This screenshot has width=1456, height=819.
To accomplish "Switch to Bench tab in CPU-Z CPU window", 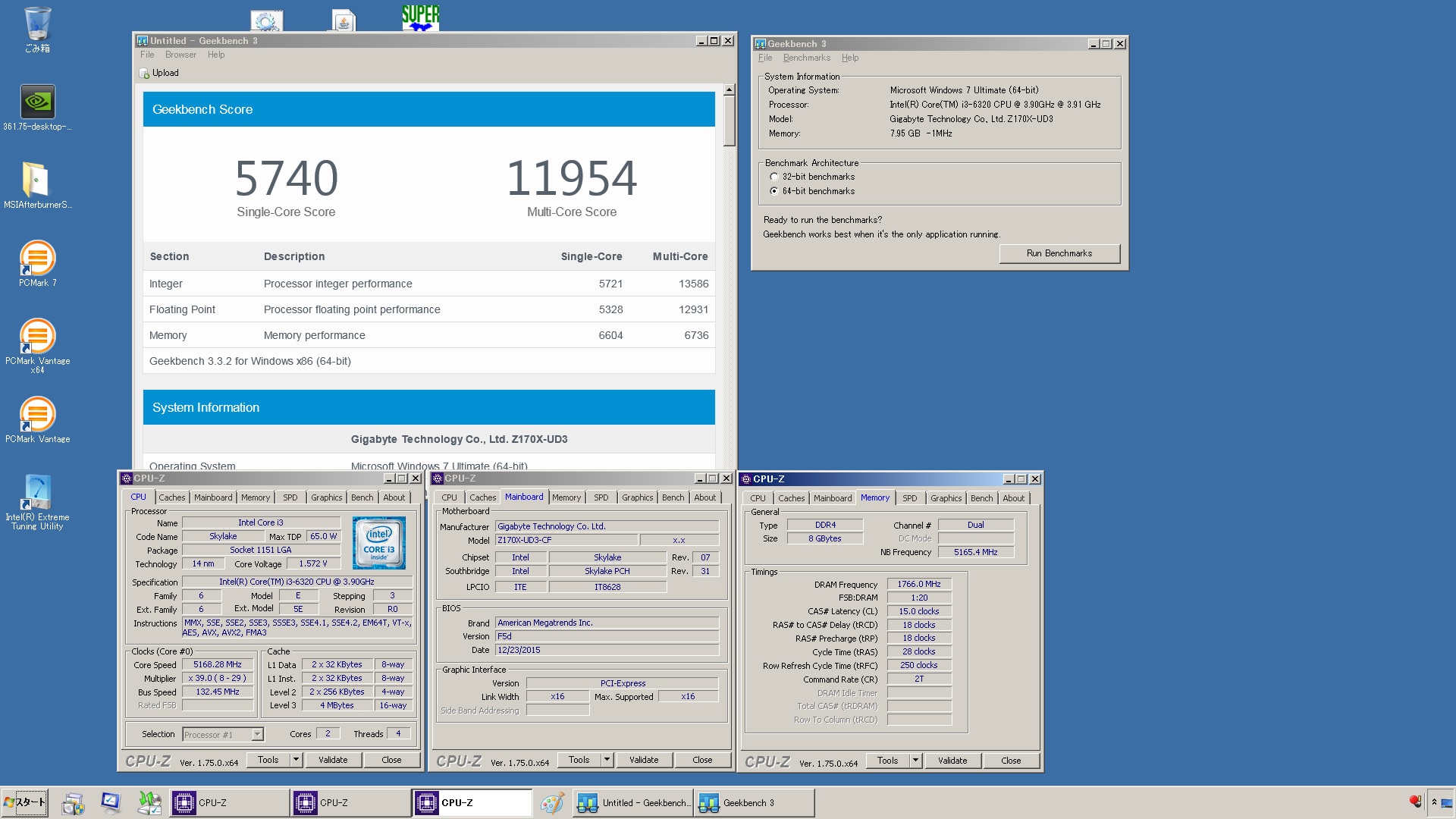I will pos(362,497).
